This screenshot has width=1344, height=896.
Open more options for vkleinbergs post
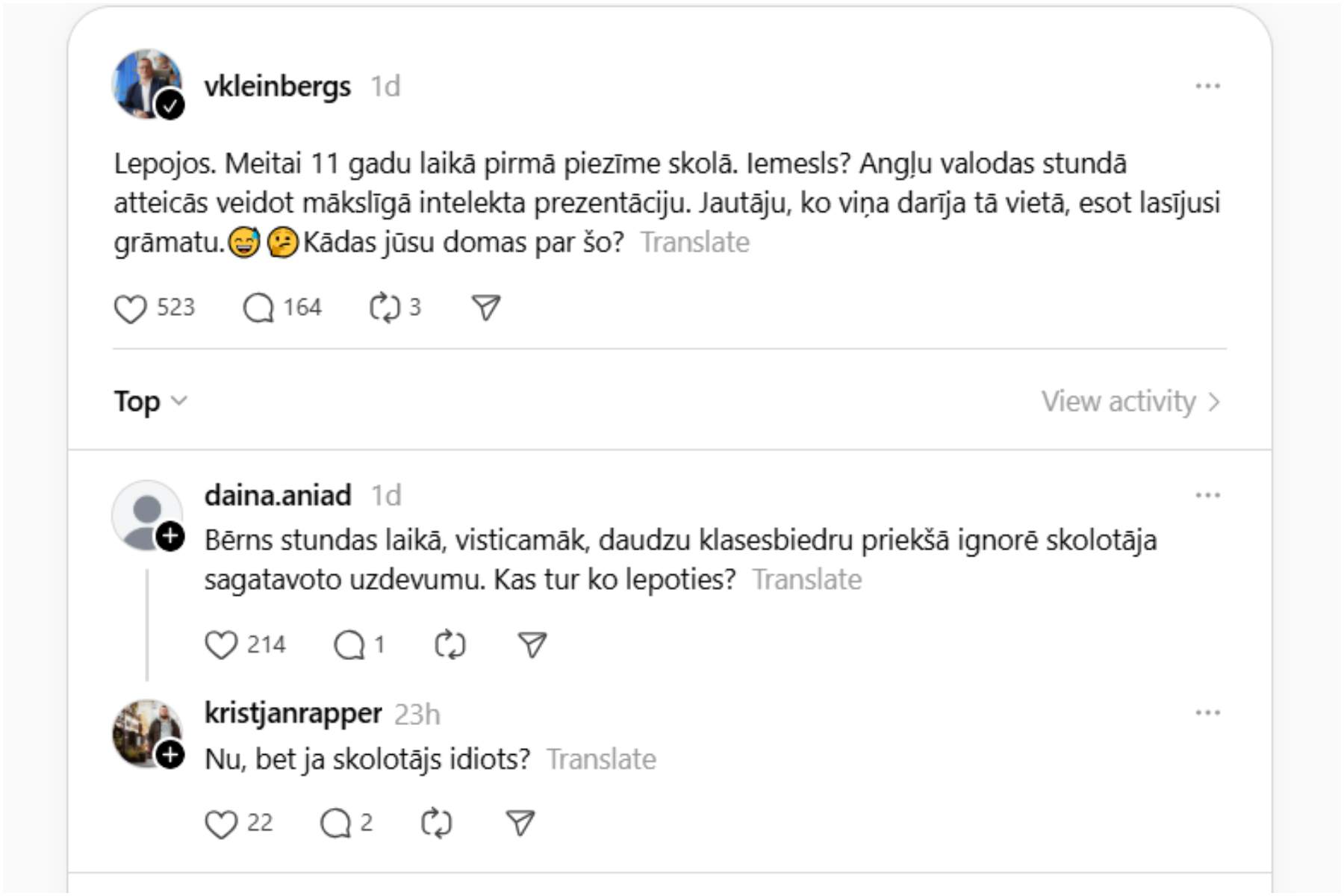click(1207, 87)
